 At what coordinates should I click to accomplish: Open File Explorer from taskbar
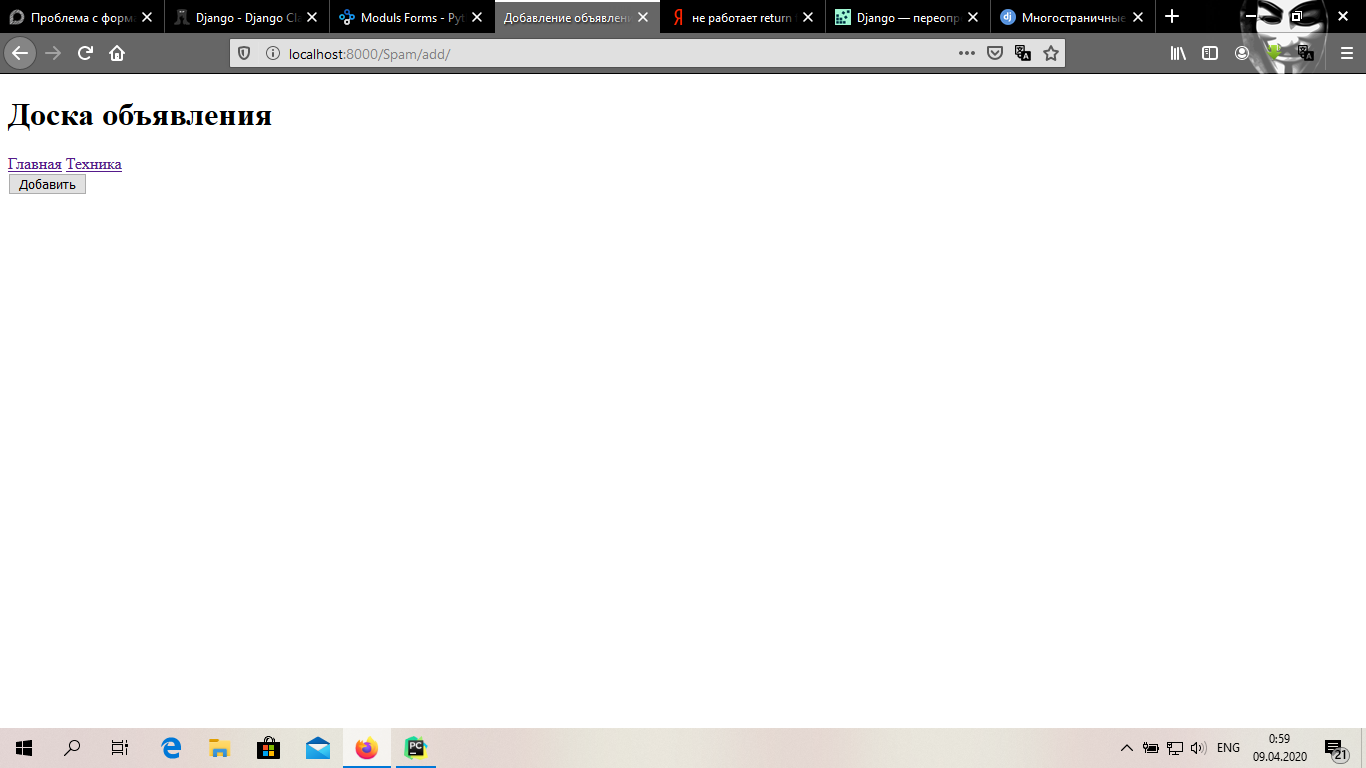tap(220, 748)
